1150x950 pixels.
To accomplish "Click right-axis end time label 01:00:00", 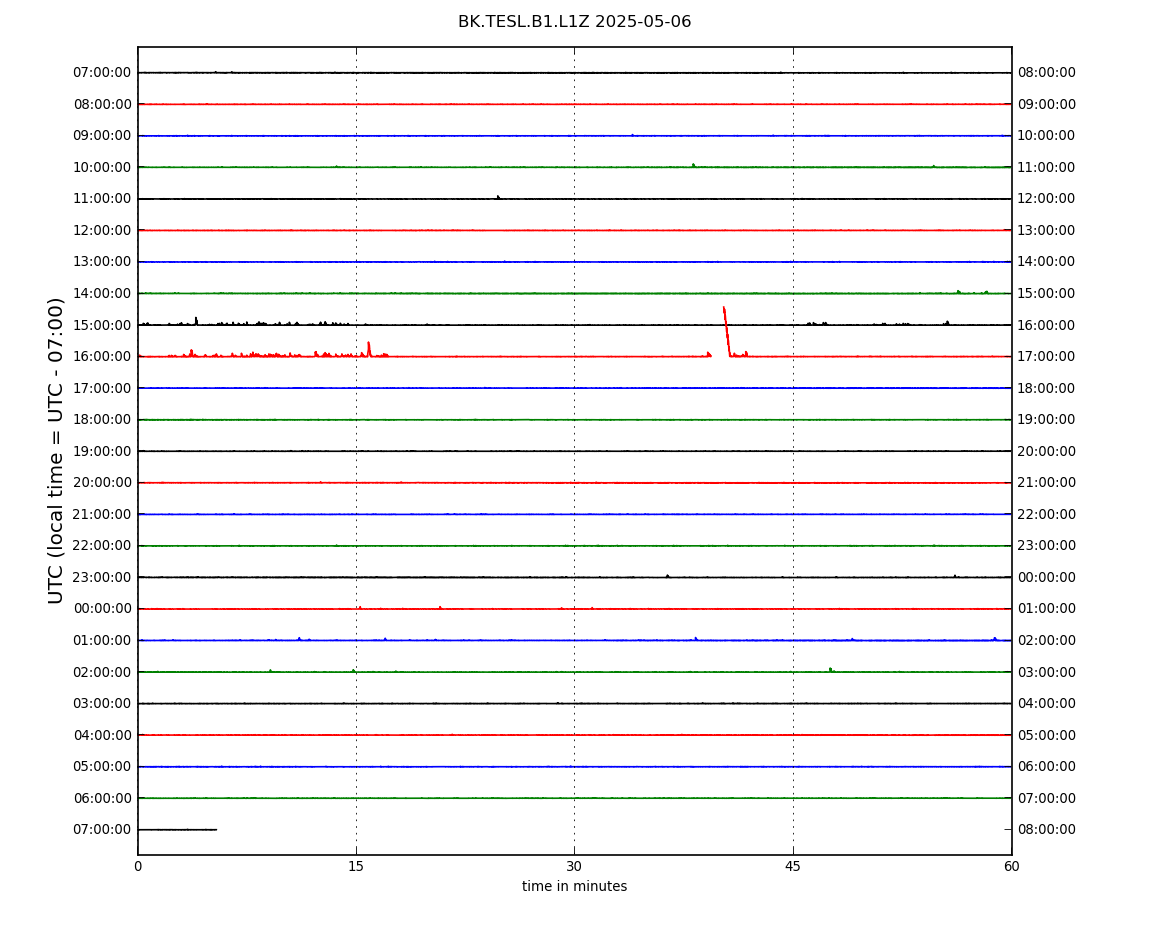I will [x=1047, y=609].
